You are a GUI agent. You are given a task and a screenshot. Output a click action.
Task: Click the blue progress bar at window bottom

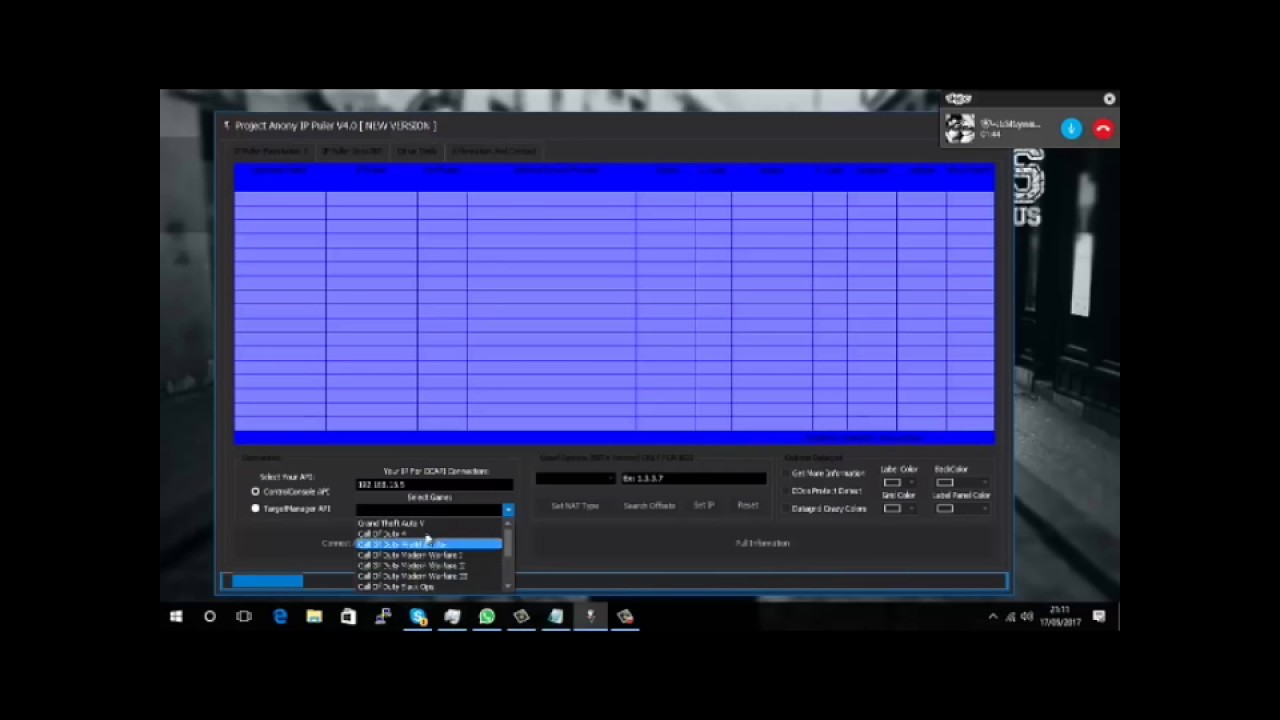pyautogui.click(x=614, y=581)
